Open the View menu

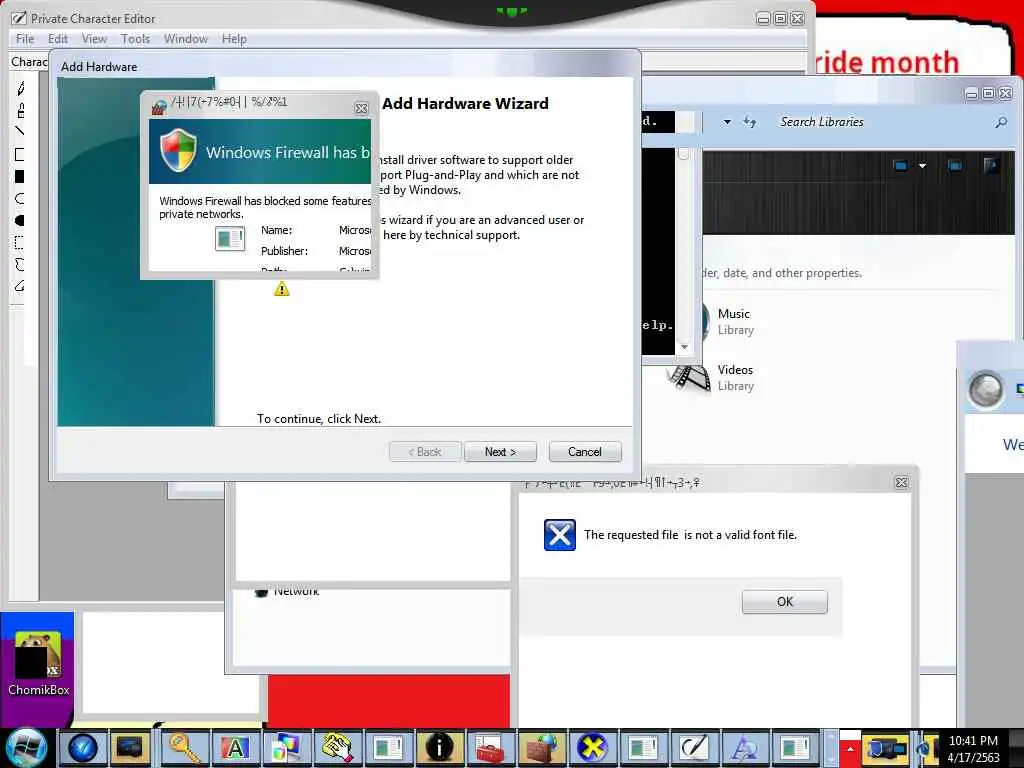(x=94, y=39)
